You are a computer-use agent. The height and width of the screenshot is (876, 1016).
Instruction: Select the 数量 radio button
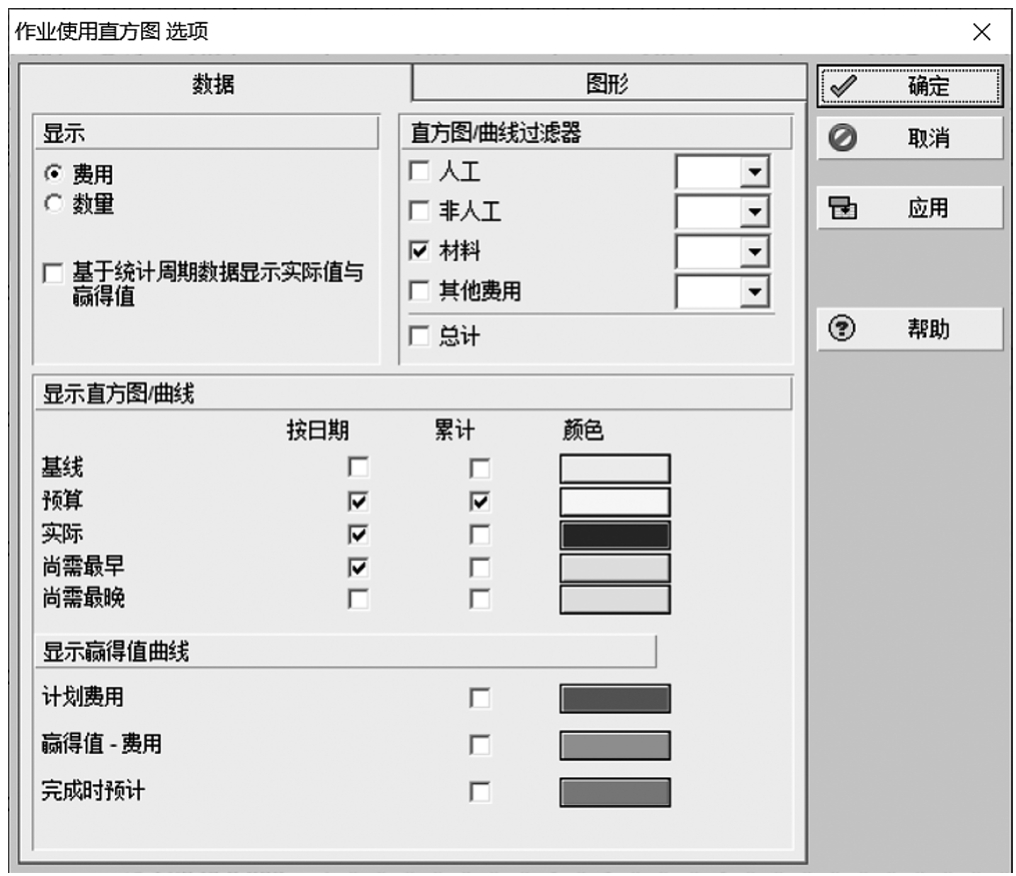[x=53, y=205]
